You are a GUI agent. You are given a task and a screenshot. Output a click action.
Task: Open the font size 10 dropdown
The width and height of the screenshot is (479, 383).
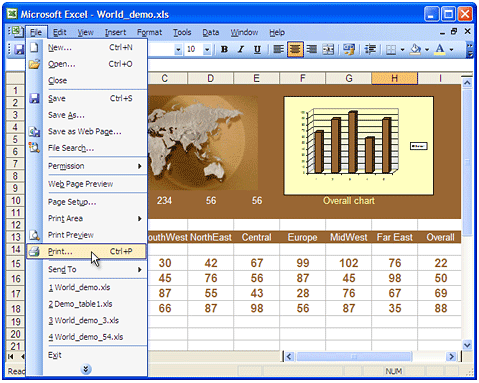point(207,50)
